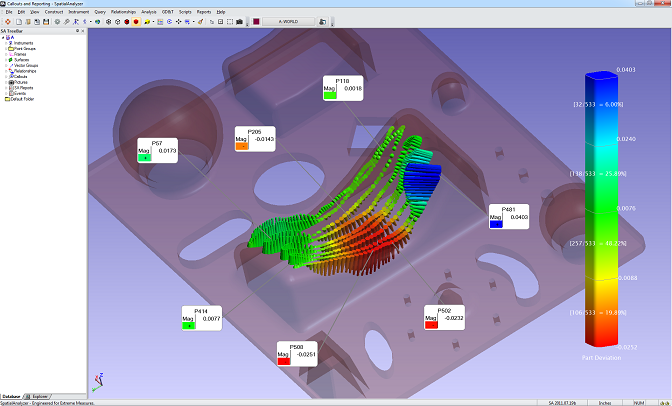Click blue swatch in P481 callout
This screenshot has width=672, height=406.
496,224
